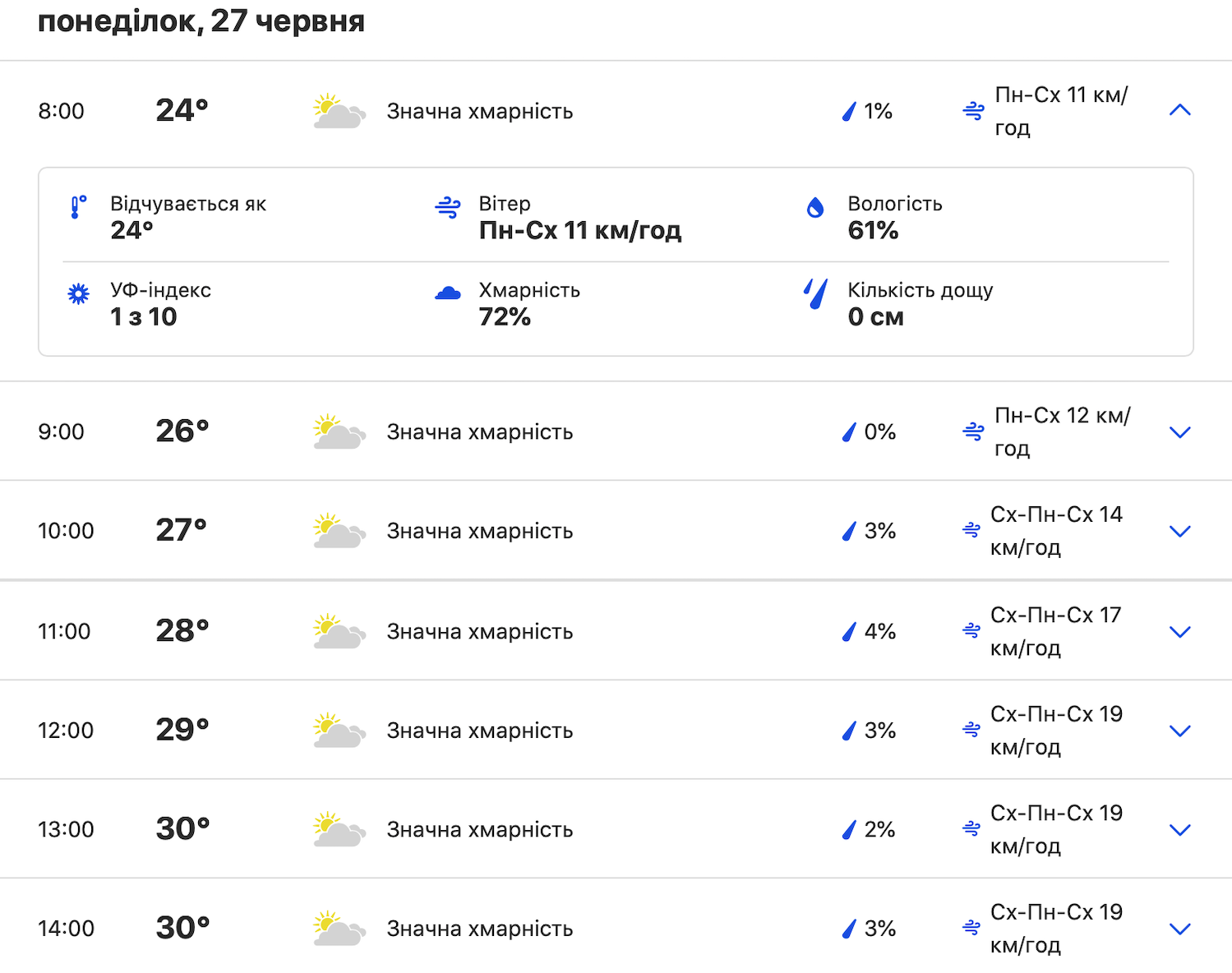This screenshot has width=1232, height=973.
Task: Collapse the 8:00 forecast details
Action: [x=1179, y=110]
